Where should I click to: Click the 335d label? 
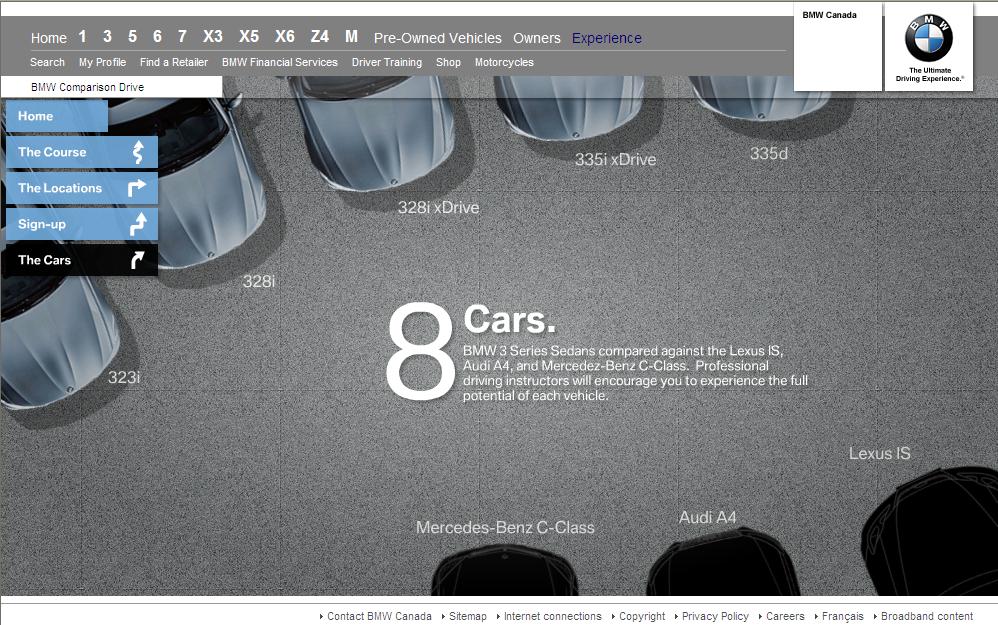pos(768,153)
